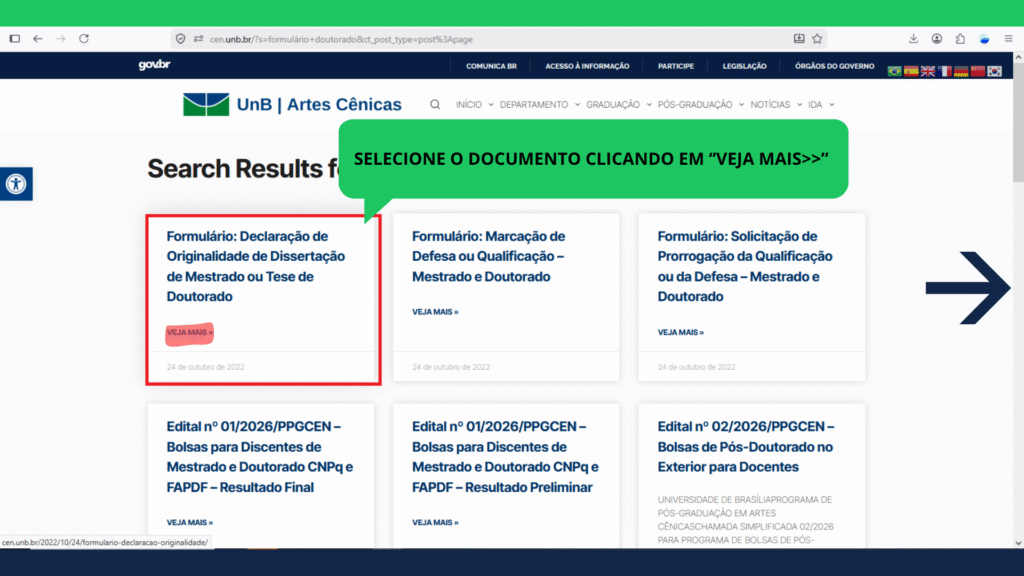Screen dimensions: 1024x576
Task: Select the South Korea flag language option
Action: point(994,71)
